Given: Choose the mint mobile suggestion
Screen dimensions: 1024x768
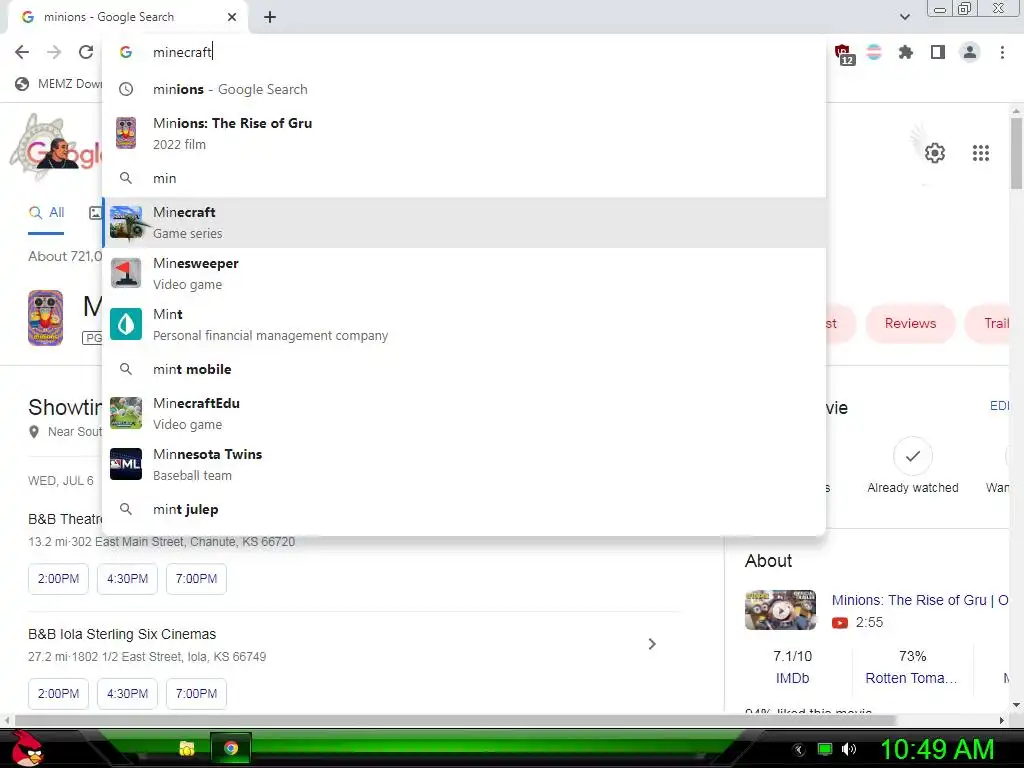Looking at the screenshot, I should [x=464, y=369].
